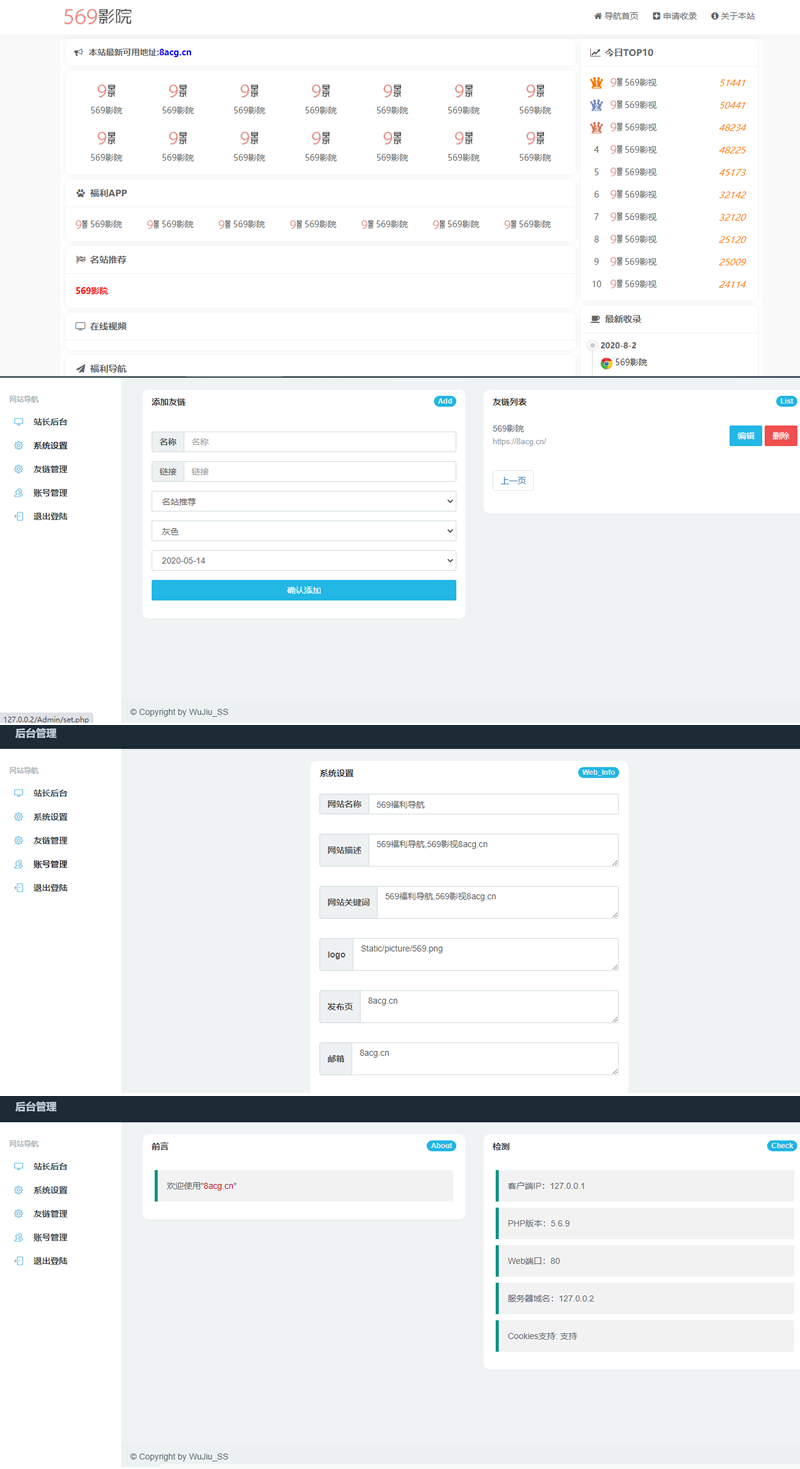Open the 2020-05-14 date dropdown

click(x=303, y=561)
